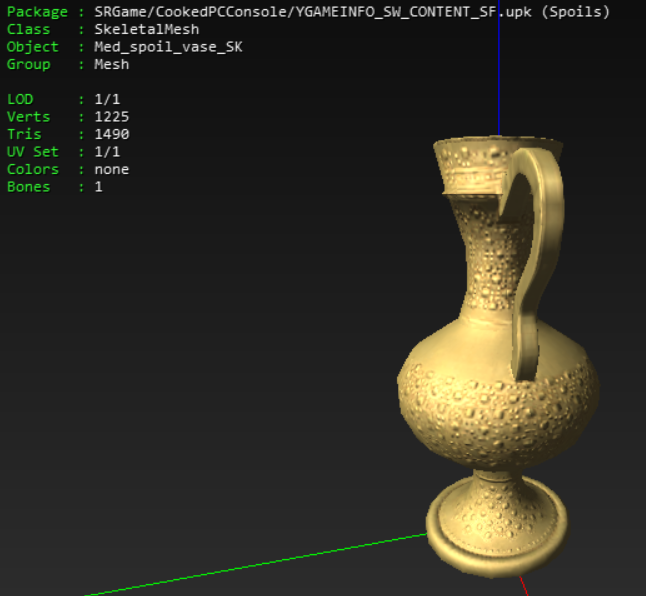
Task: Select the Tris count 1490
Action: [112, 134]
